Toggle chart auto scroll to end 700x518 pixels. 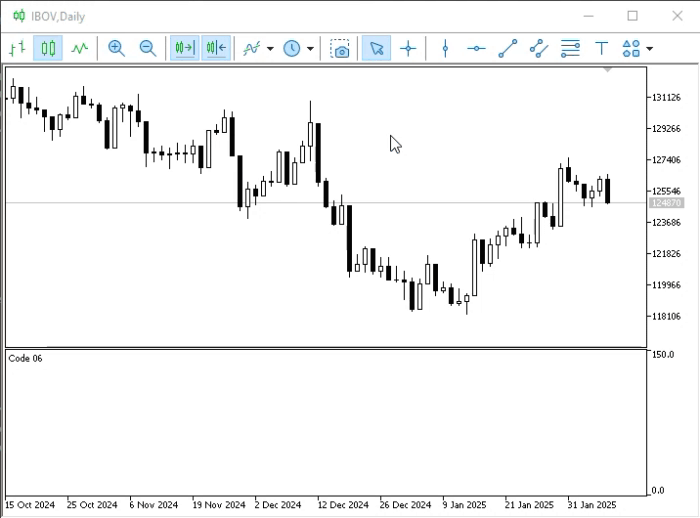184,48
